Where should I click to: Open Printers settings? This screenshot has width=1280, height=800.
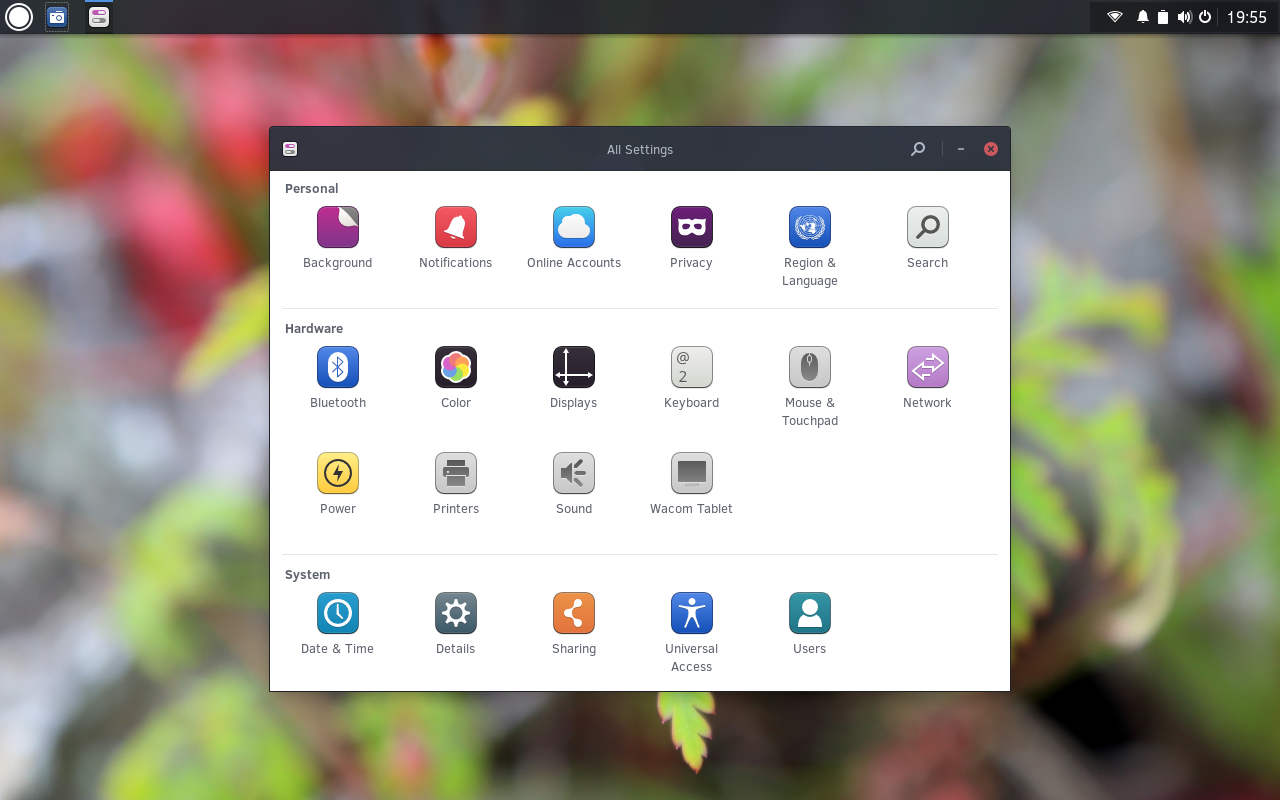coord(455,473)
